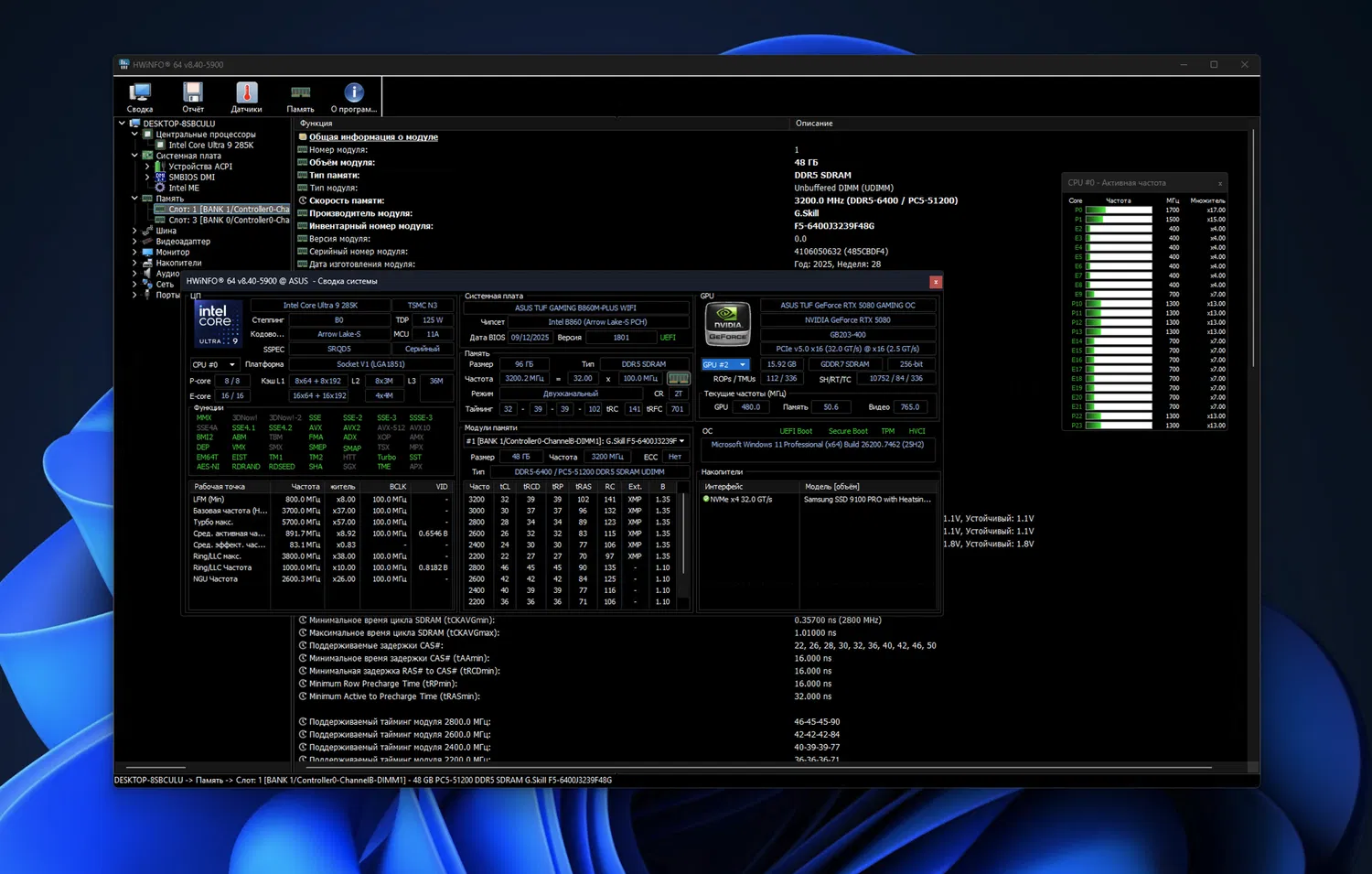The height and width of the screenshot is (874, 1372).
Task: Select SMBIOS DMI in the tree
Action: coord(191,178)
